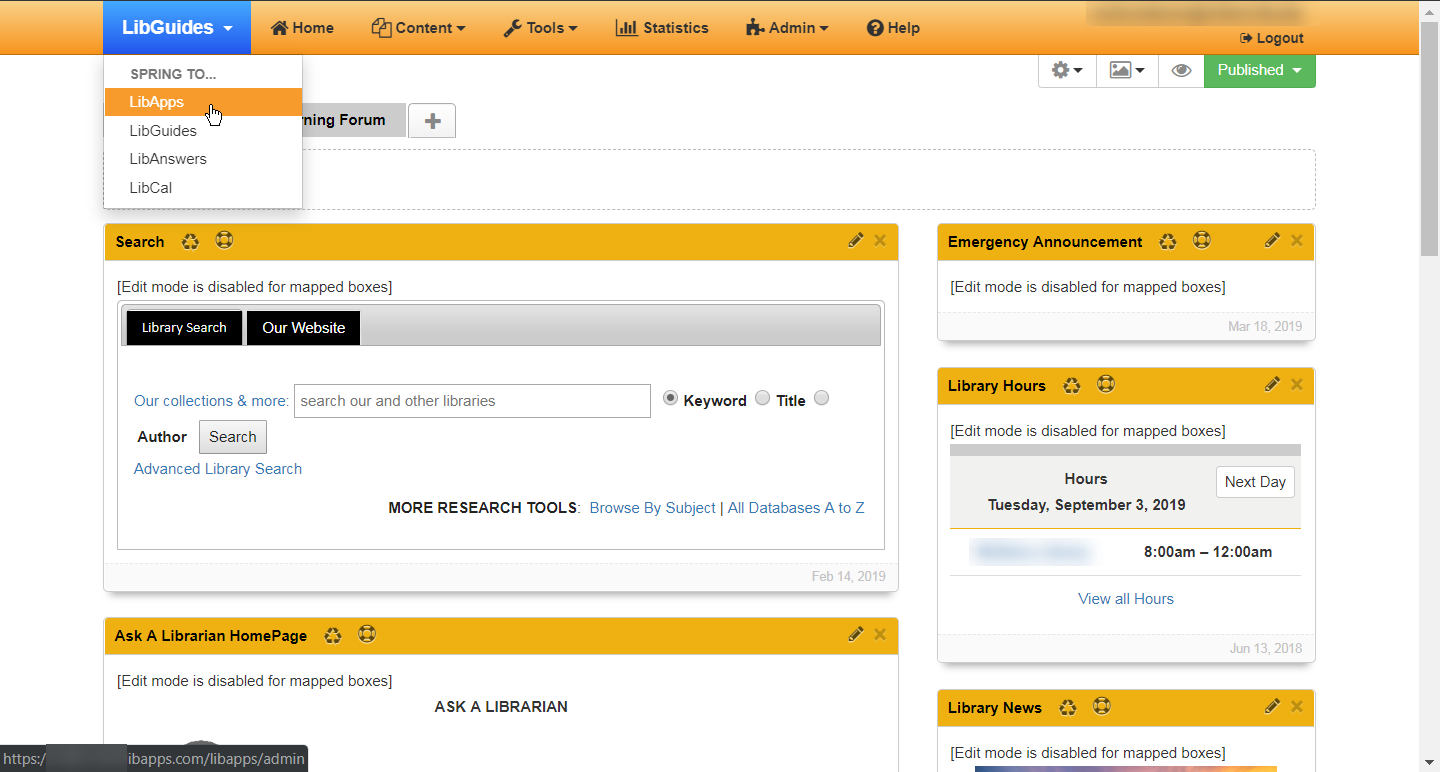Click the recycle icon beside Library Hours title

[1072, 385]
